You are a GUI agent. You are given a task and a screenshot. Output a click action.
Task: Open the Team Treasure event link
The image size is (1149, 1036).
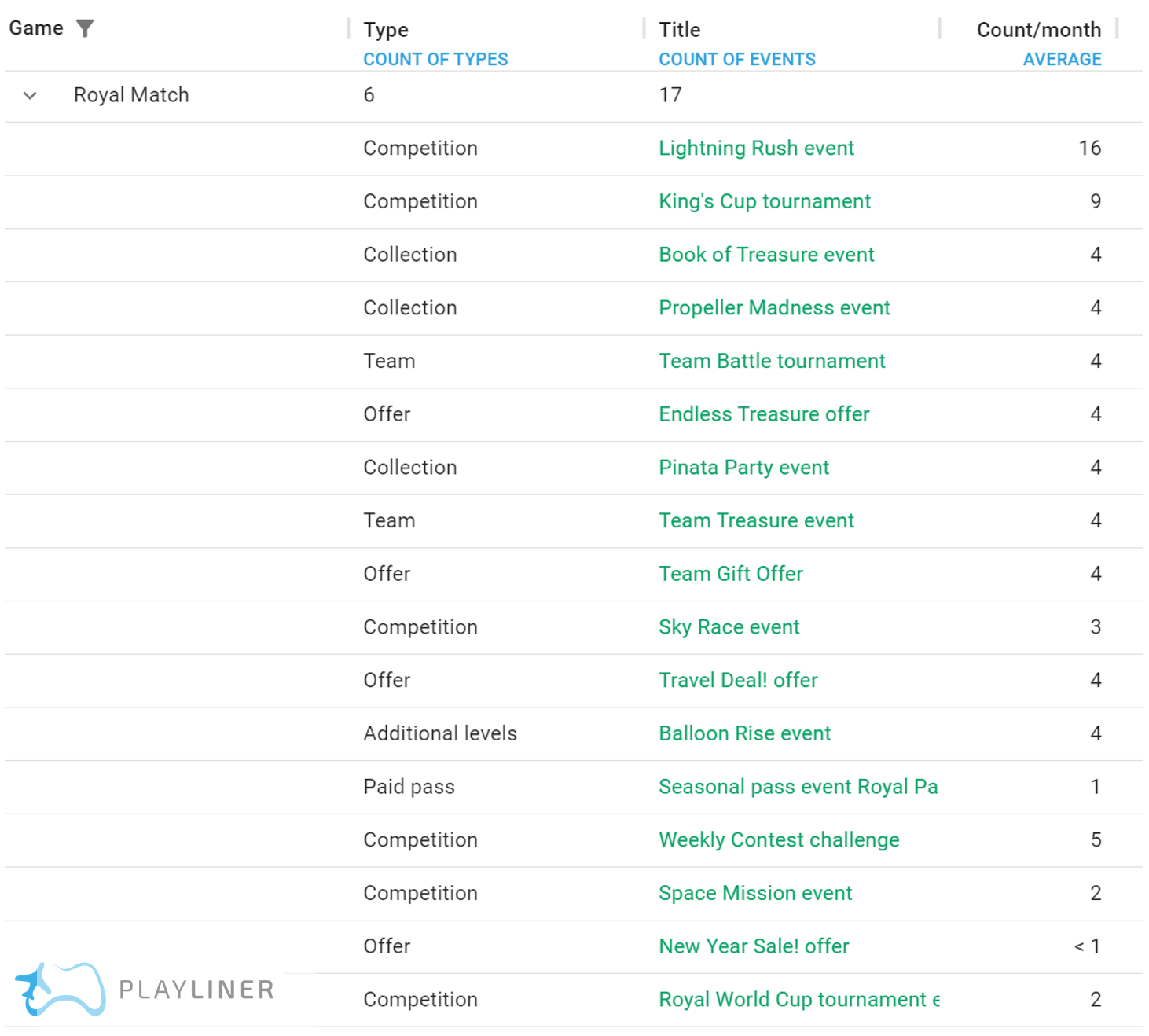click(756, 521)
